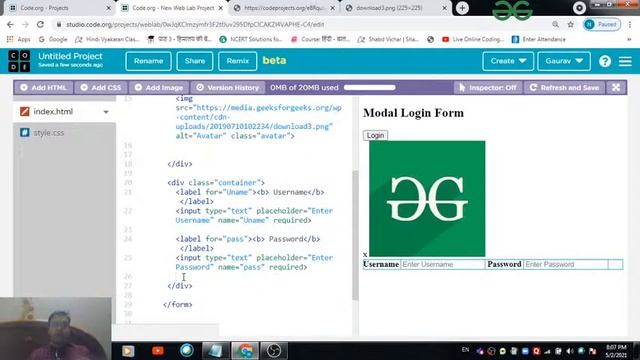Viewport: 640px width, 360px height.
Task: Click Add CSS button
Action: (101, 87)
